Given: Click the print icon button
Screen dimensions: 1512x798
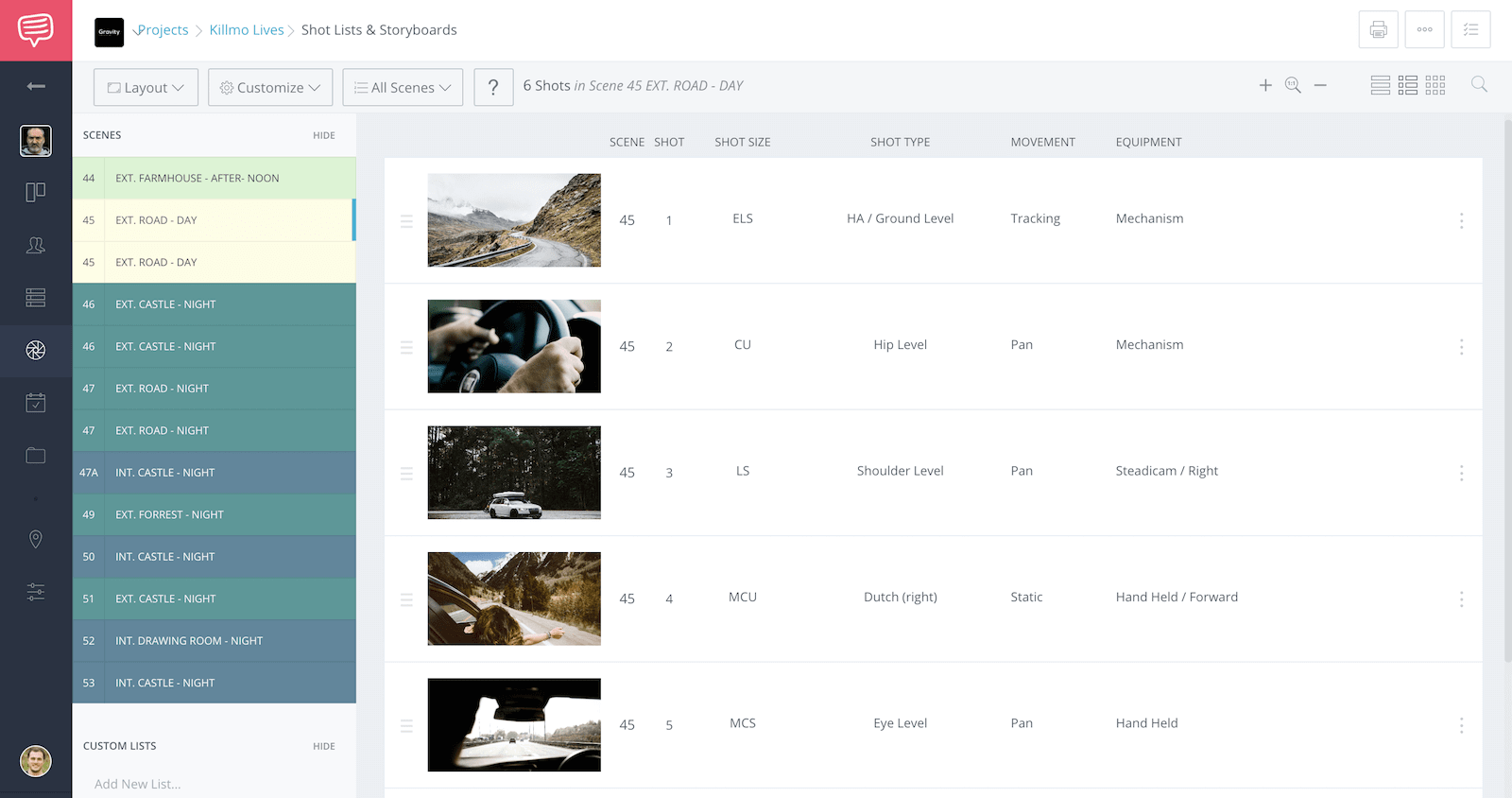Looking at the screenshot, I should [x=1378, y=29].
